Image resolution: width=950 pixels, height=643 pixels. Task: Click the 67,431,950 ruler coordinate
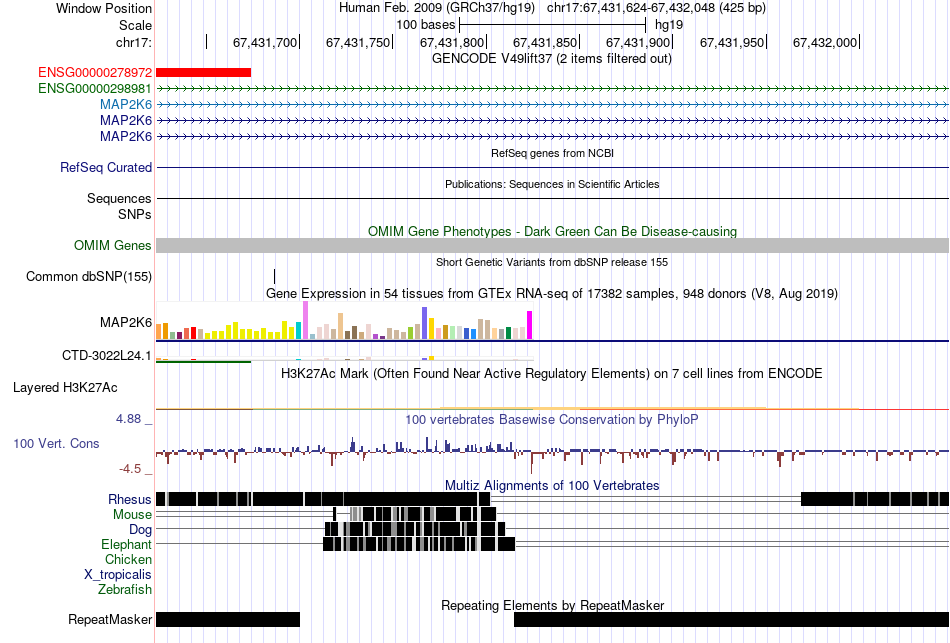[732, 42]
